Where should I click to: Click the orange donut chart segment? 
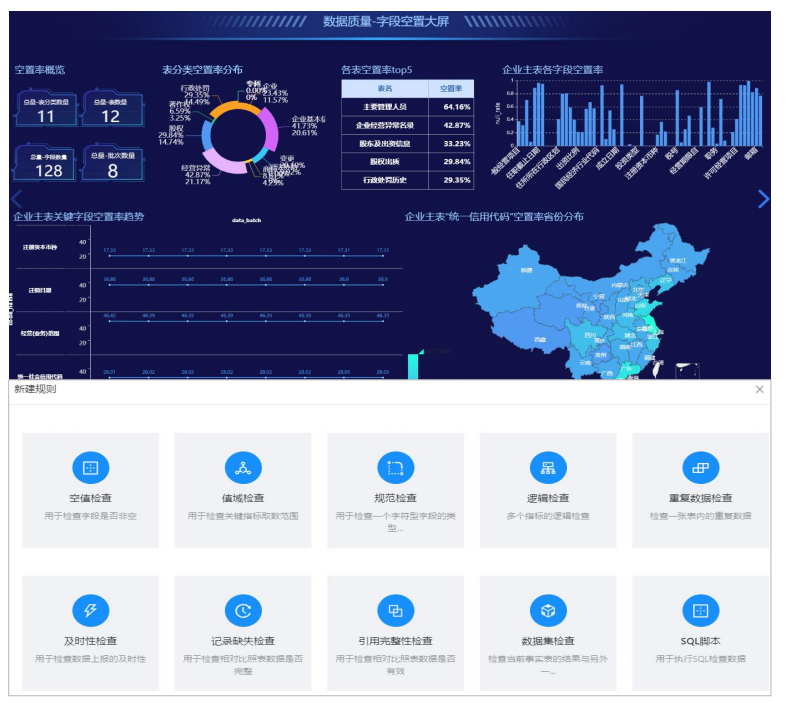pos(235,108)
